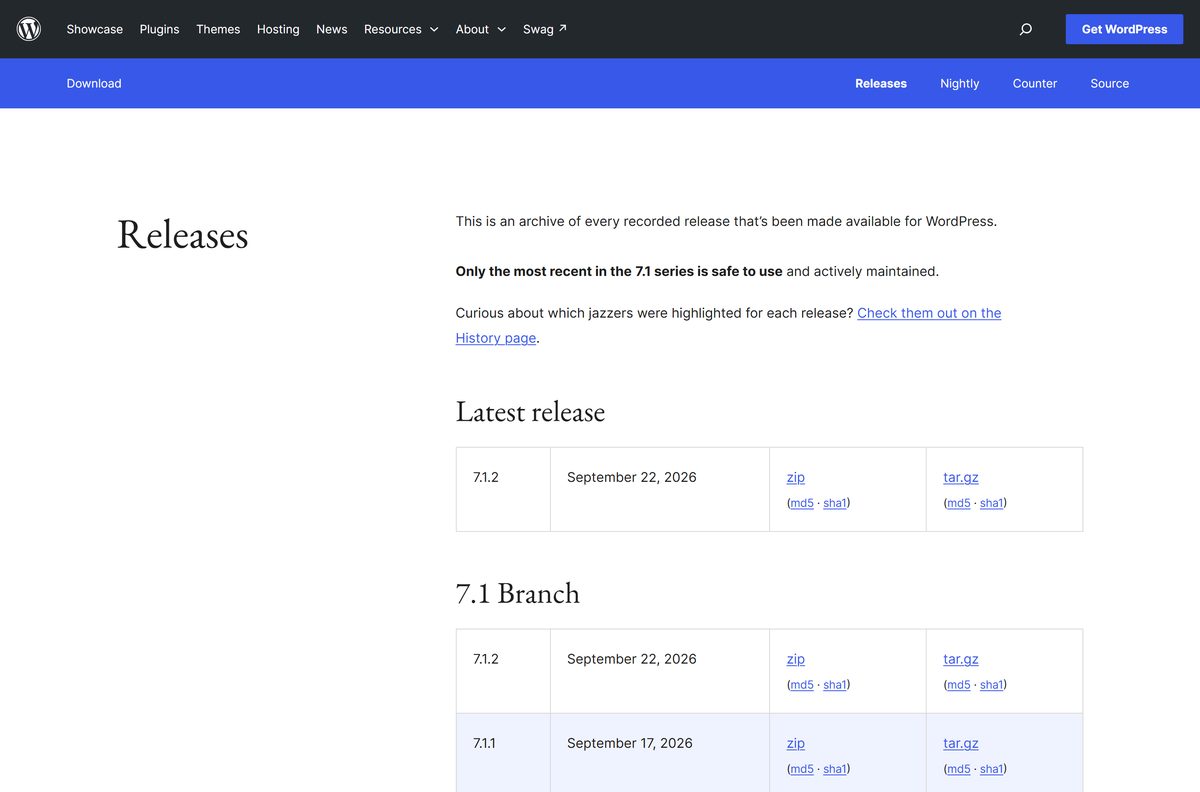Image resolution: width=1200 pixels, height=792 pixels.
Task: Expand the About dropdown menu
Action: tap(481, 29)
